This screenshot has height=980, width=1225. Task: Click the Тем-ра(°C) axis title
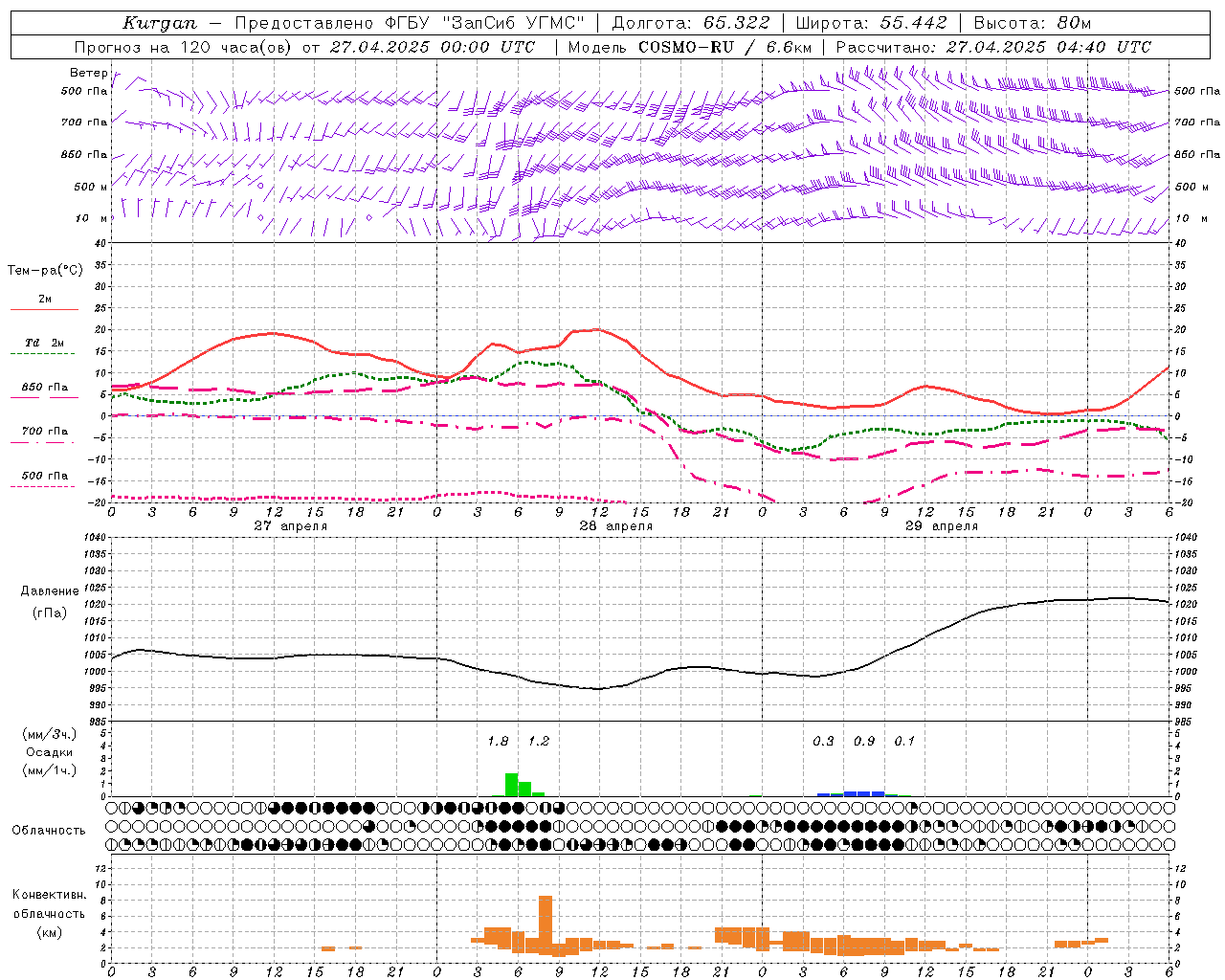pyautogui.click(x=45, y=271)
